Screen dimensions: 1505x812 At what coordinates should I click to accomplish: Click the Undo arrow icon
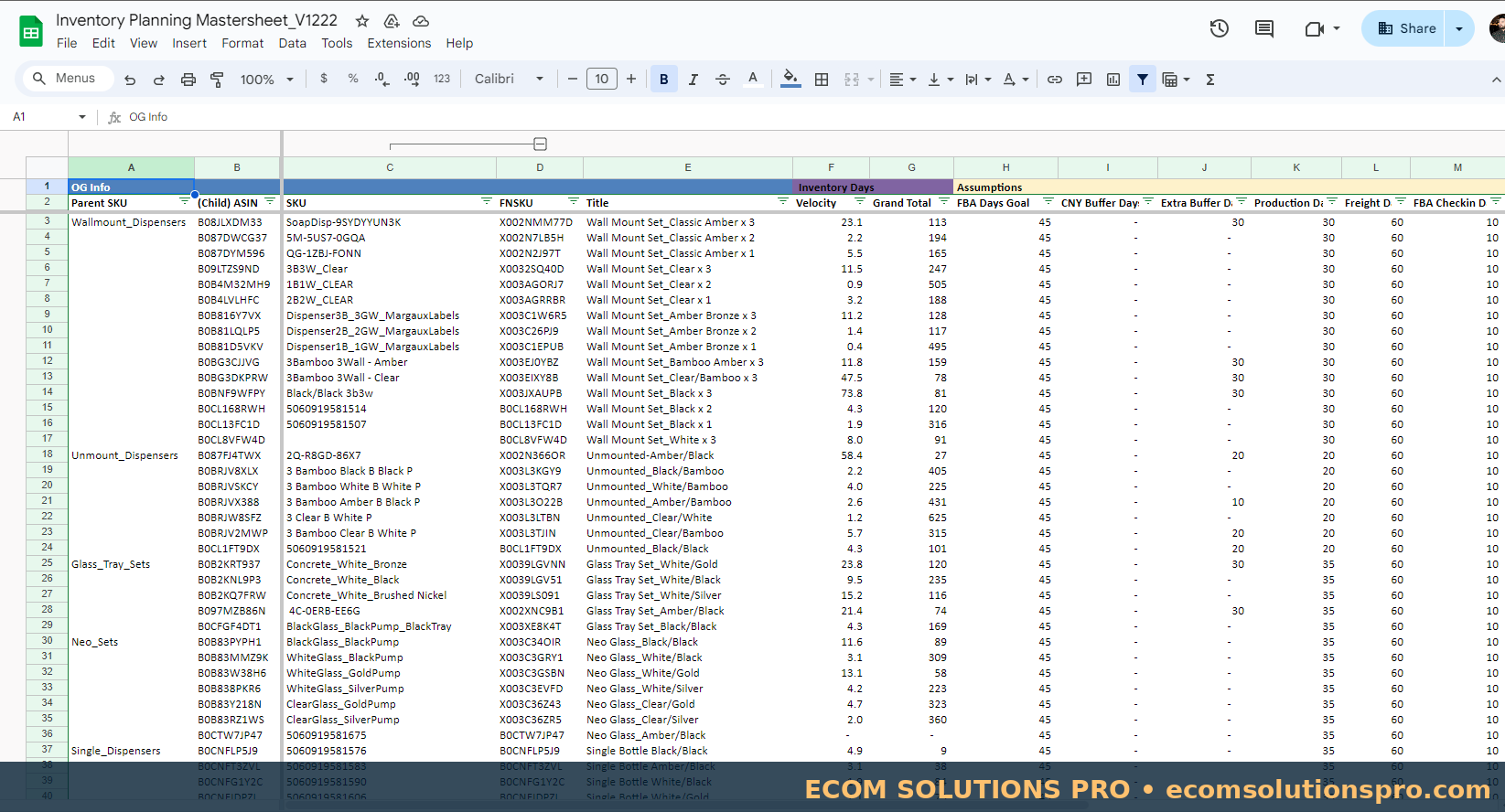(130, 80)
